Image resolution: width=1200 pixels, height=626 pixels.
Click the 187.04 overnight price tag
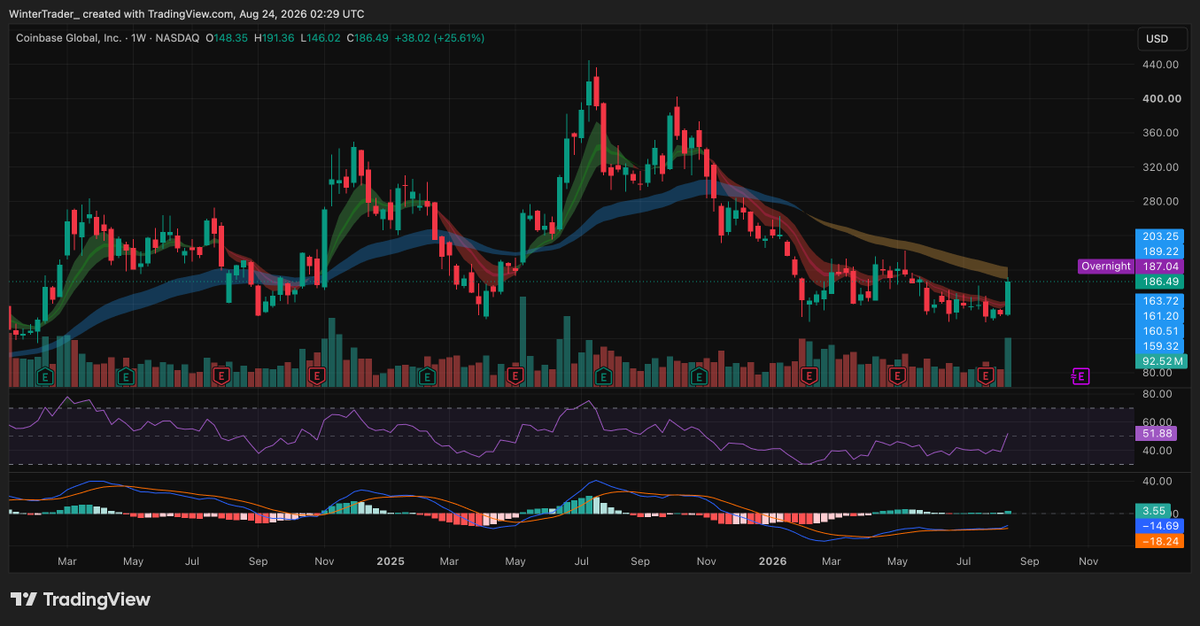coord(1160,266)
